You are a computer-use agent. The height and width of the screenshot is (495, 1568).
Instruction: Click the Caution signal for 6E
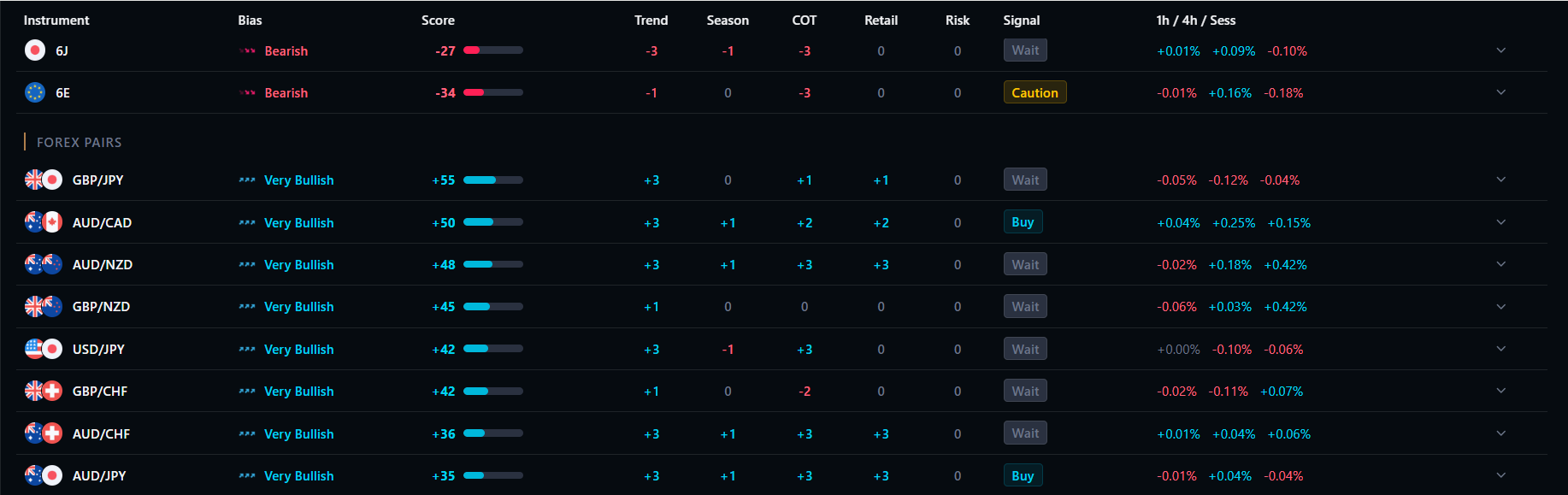tap(1035, 92)
